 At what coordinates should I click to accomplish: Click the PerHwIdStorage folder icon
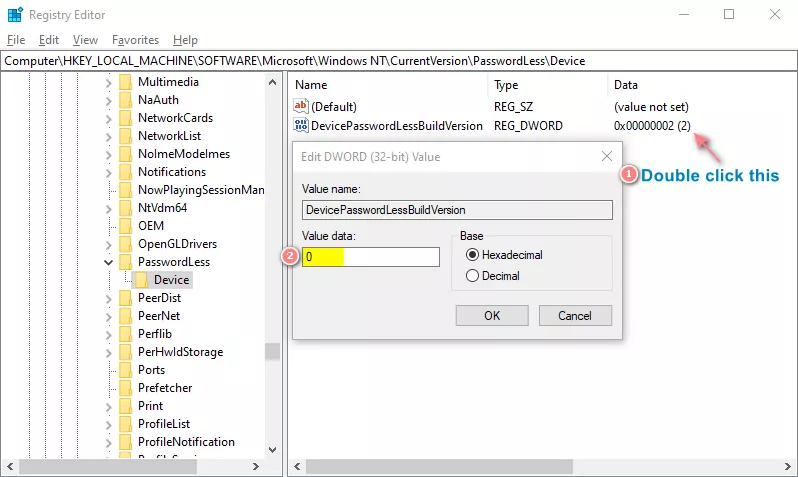(125, 352)
